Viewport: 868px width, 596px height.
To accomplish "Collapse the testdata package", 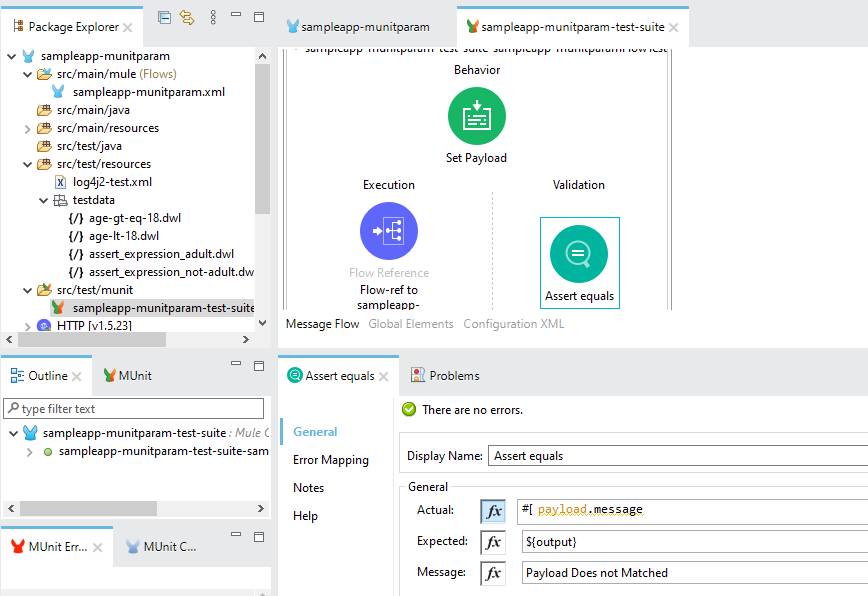I will click(x=43, y=200).
